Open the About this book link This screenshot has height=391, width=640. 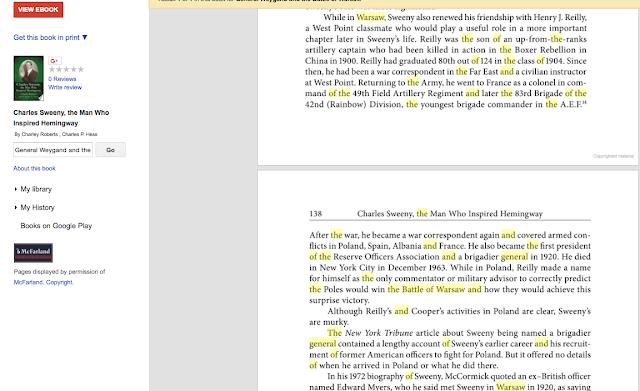pos(34,168)
